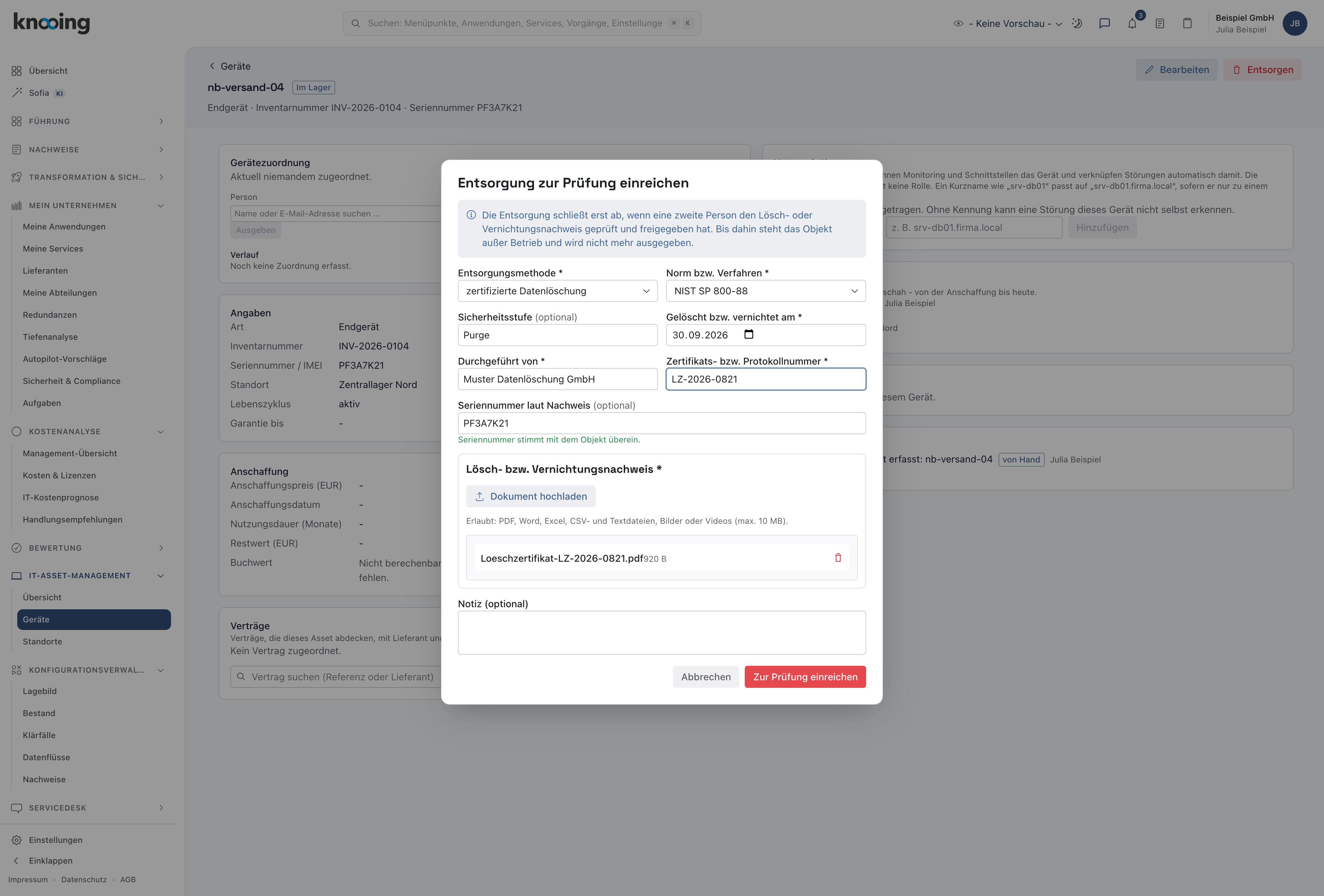The image size is (1324, 896).
Task: Cancel the dialog with Abbrechen
Action: [705, 676]
